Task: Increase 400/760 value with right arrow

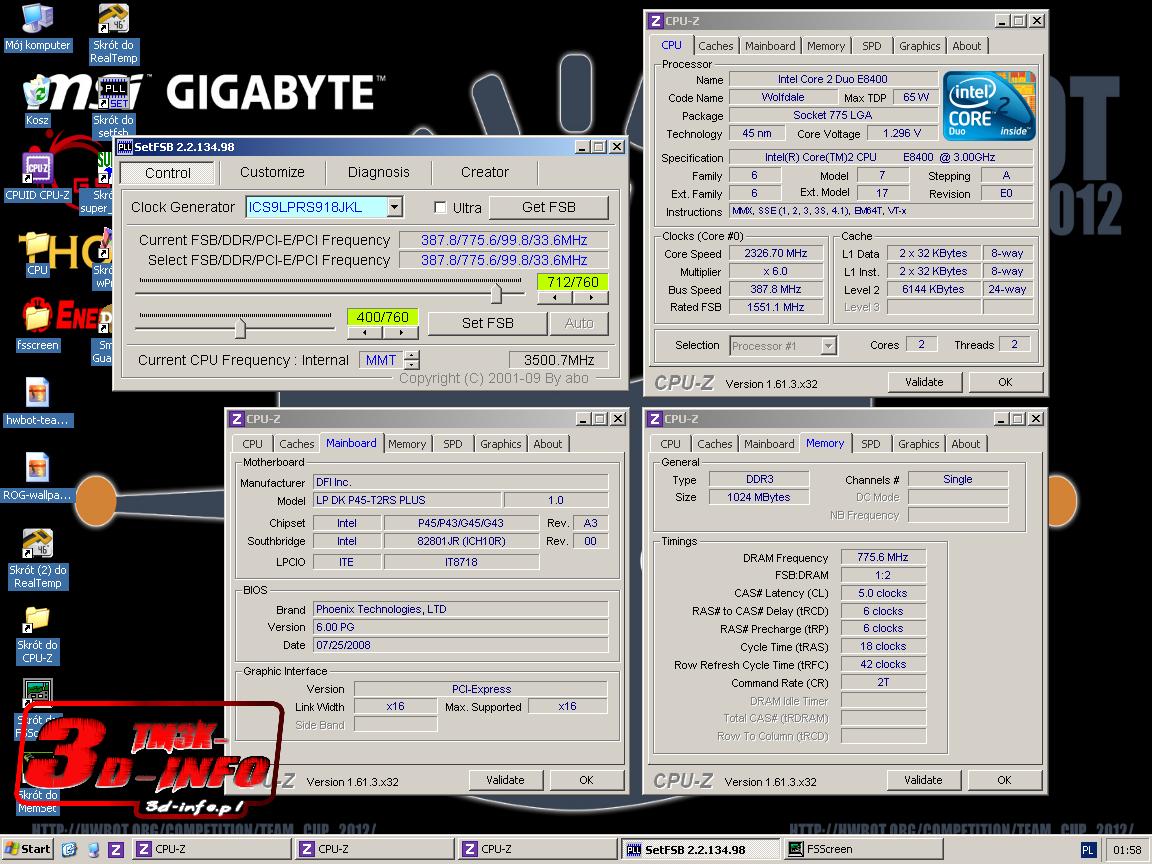Action: tap(400, 333)
